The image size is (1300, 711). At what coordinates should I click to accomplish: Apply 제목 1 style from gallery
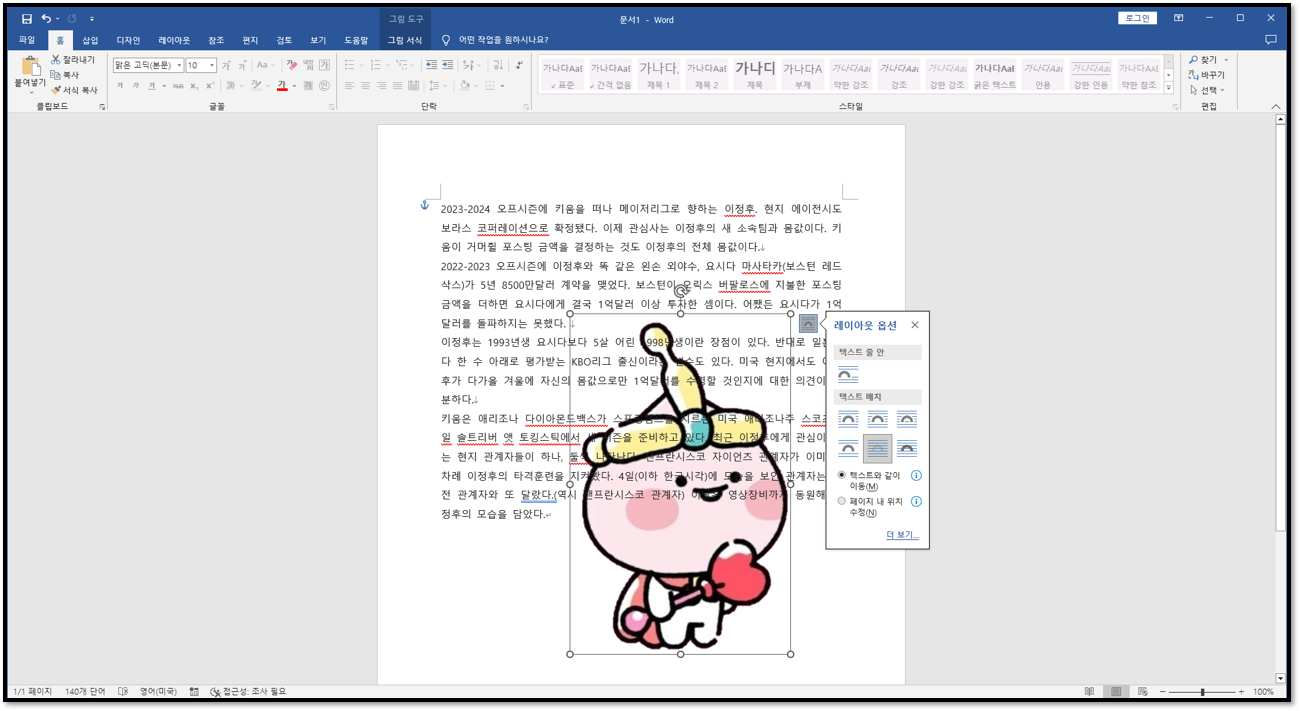pos(659,74)
